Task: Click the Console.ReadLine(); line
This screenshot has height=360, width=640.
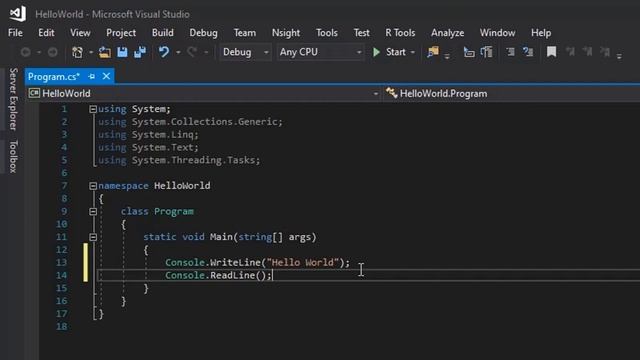Action: (218, 276)
